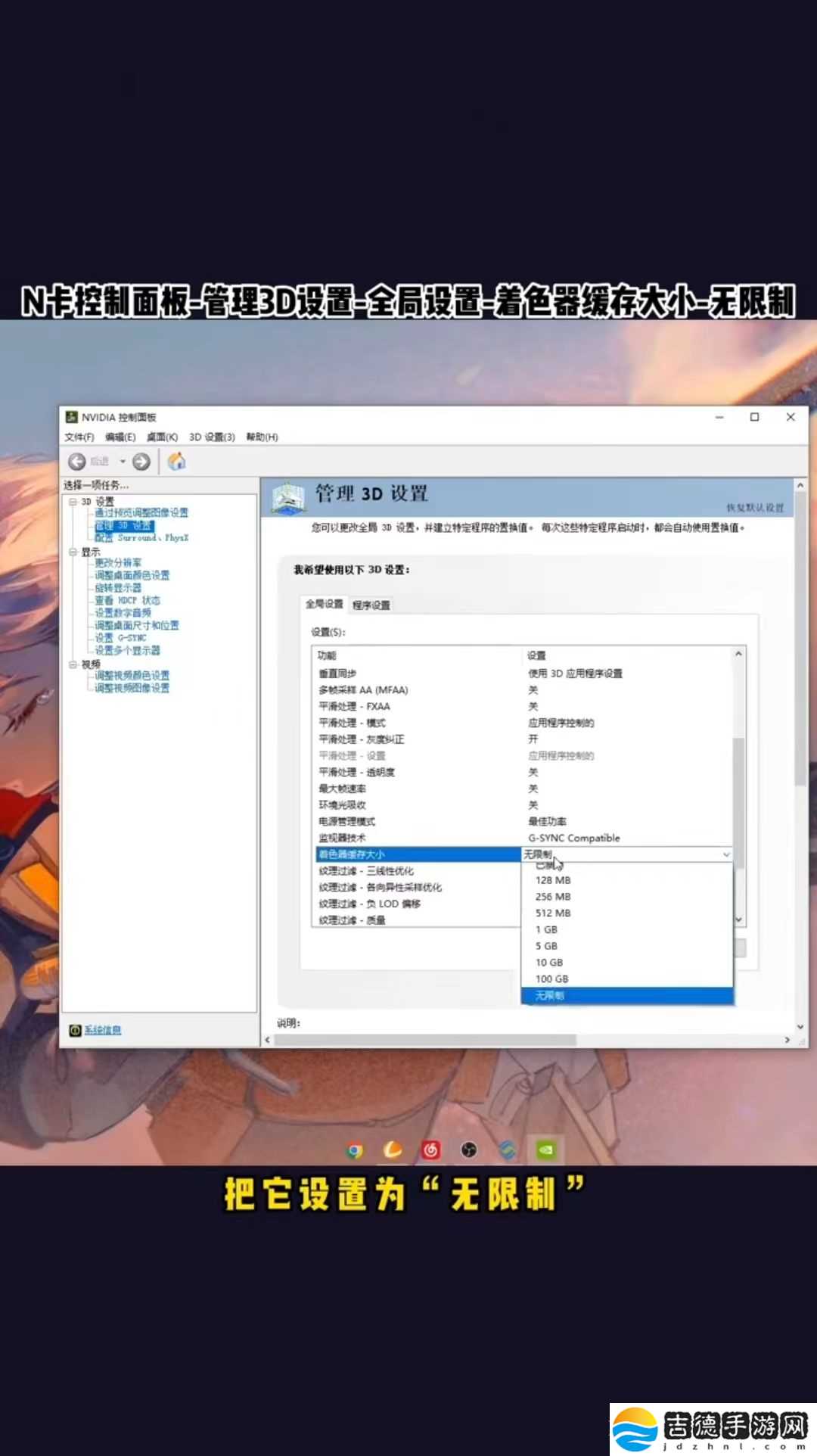Collapse the 显示 tree node
817x1456 pixels.
pos(73,552)
